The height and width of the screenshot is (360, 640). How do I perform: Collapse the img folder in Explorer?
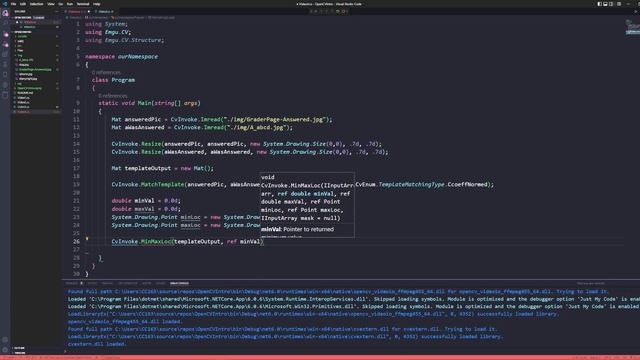click(20, 55)
